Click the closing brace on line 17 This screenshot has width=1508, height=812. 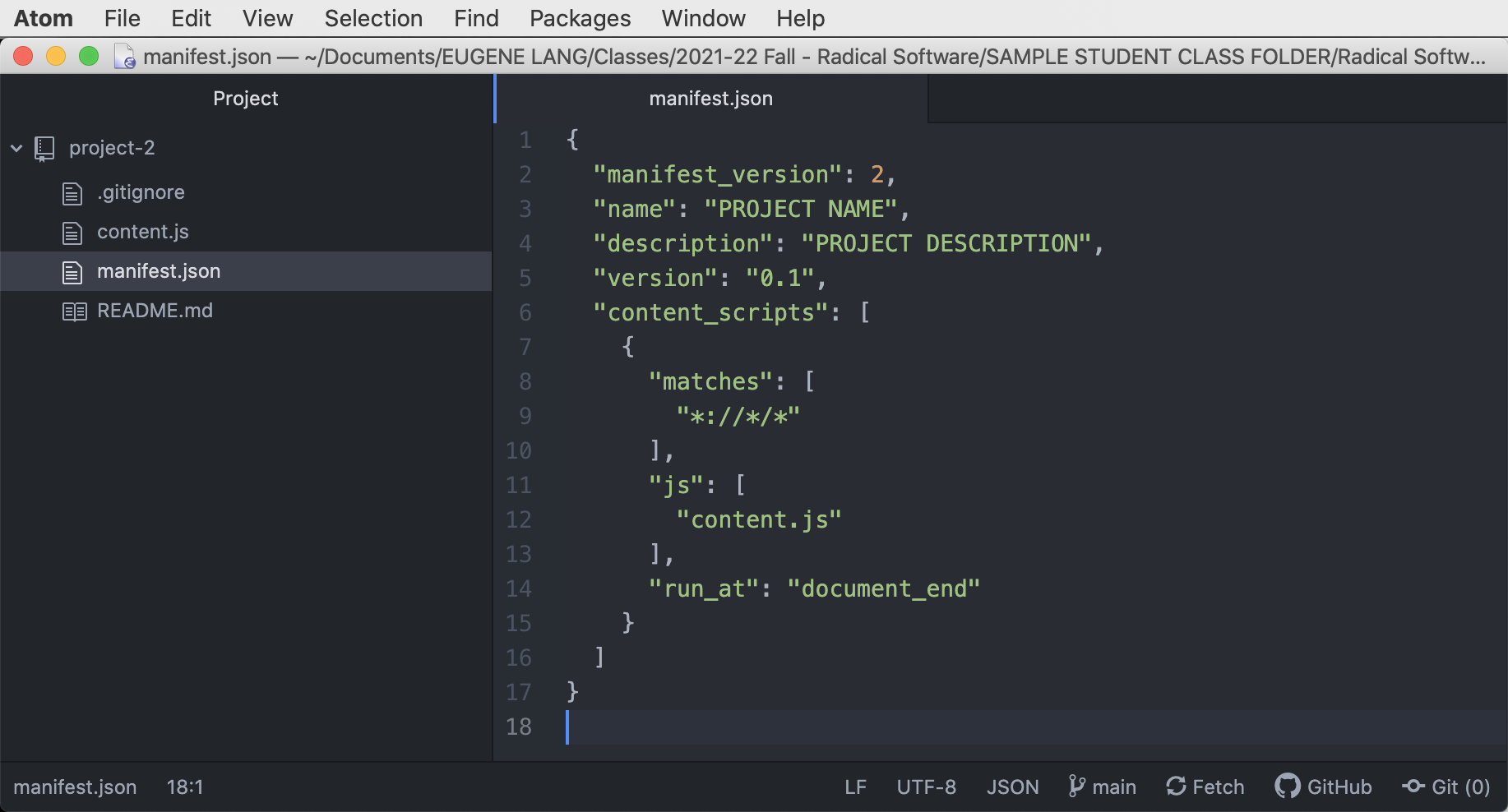click(572, 692)
